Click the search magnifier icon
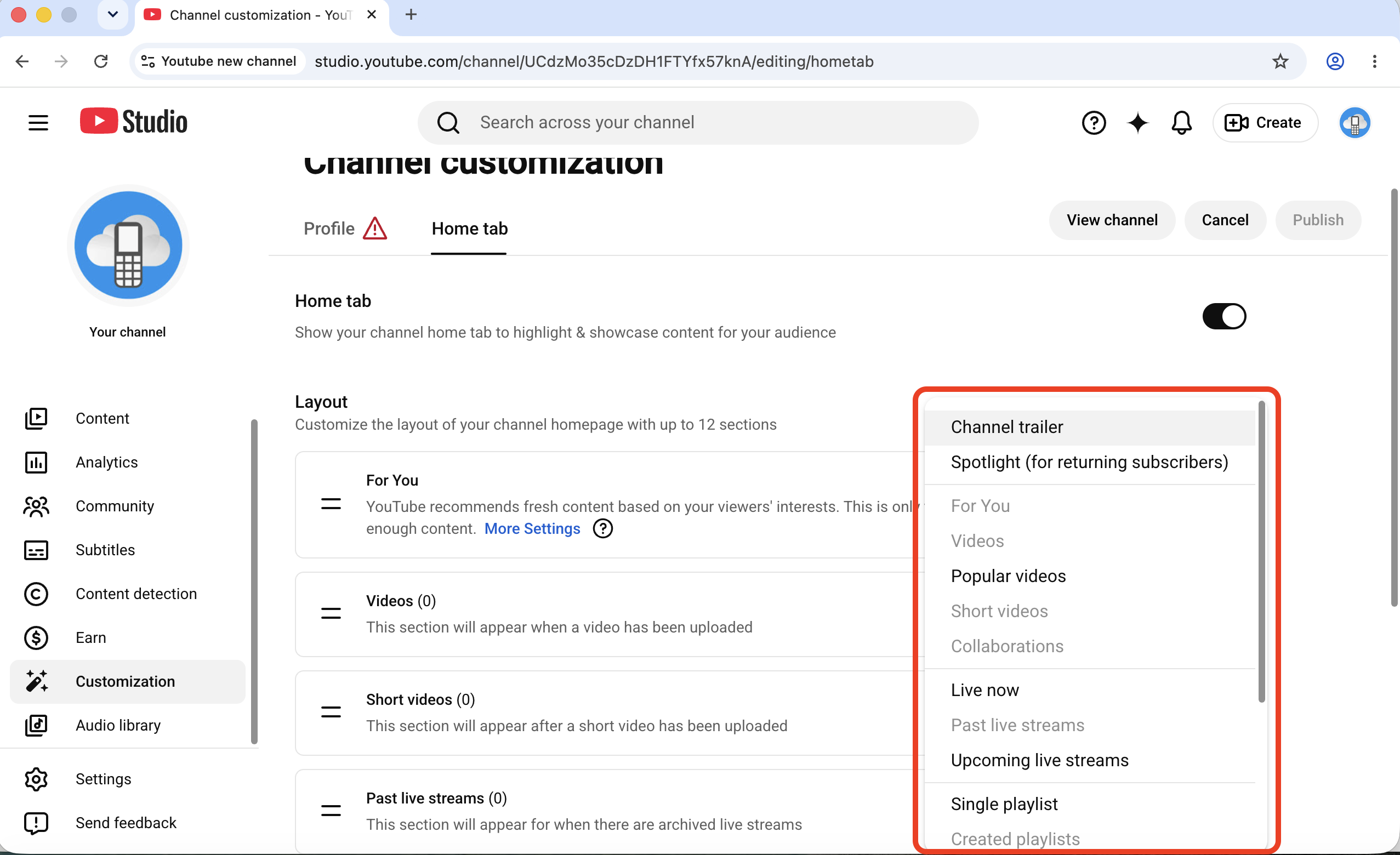This screenshot has height=855, width=1400. (x=448, y=123)
